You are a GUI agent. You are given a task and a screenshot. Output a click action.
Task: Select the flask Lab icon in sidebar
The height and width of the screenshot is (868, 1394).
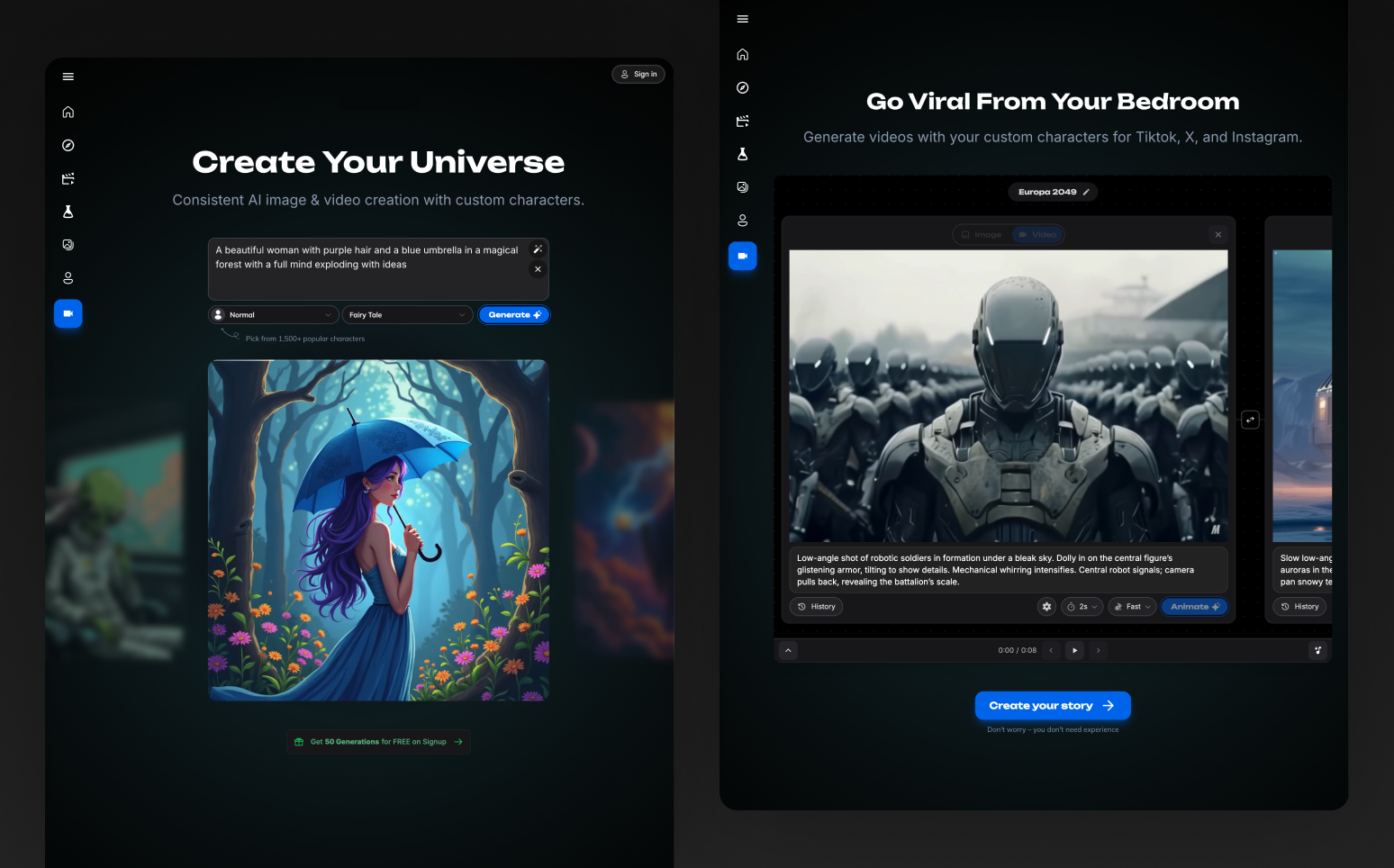[x=68, y=212]
